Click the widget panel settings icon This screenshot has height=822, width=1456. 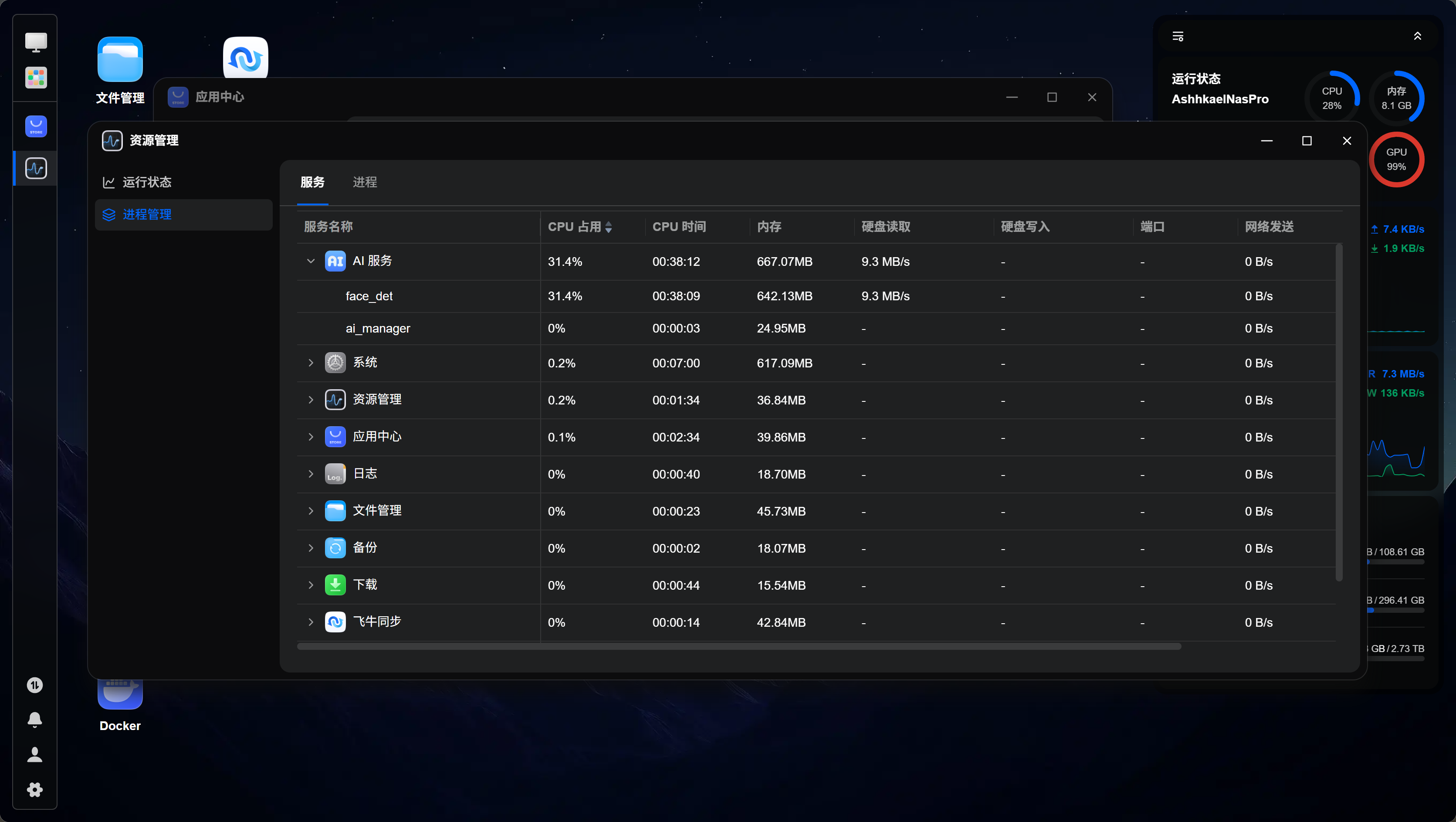point(1178,36)
